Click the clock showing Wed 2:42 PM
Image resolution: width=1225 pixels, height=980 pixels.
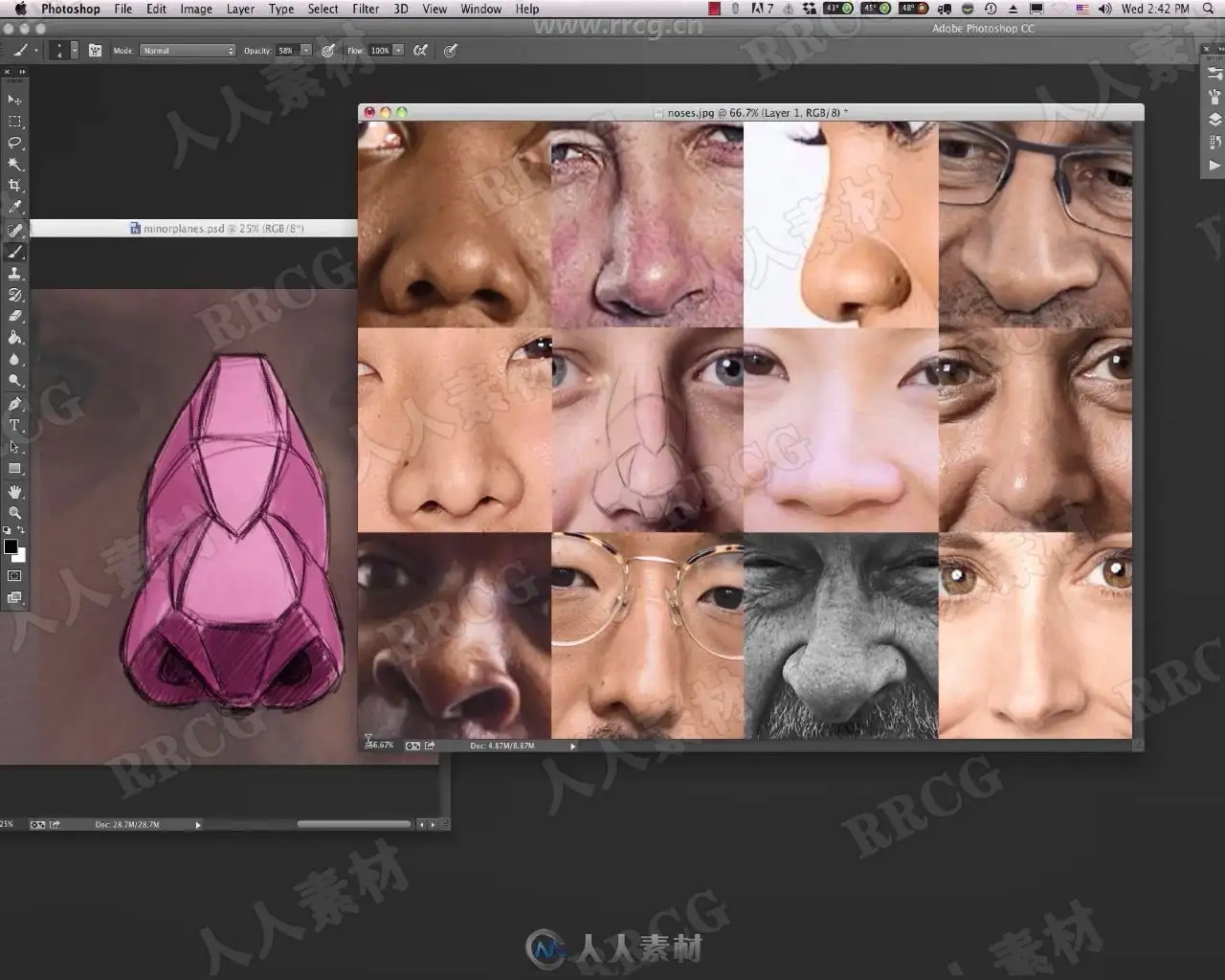(x=1155, y=9)
